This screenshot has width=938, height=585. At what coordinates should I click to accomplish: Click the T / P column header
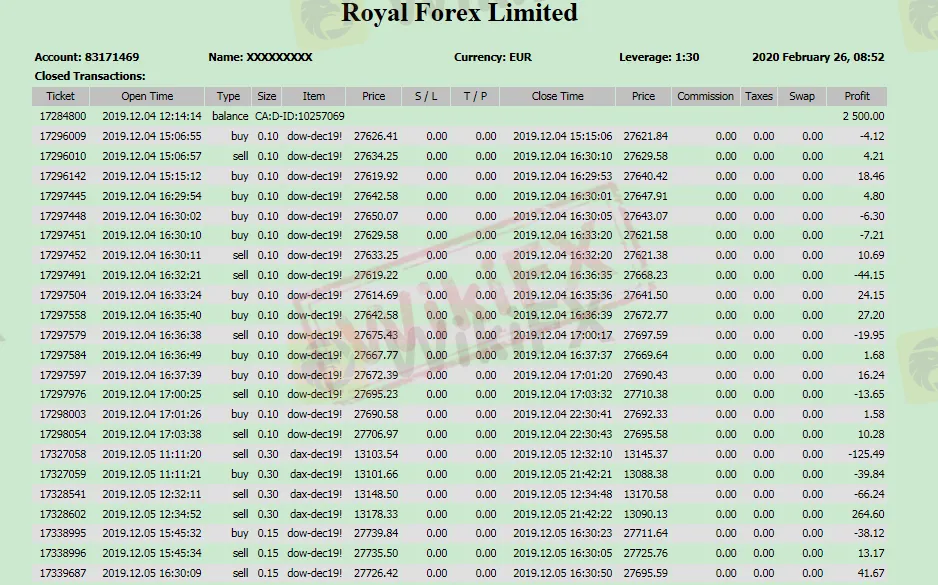pos(475,96)
